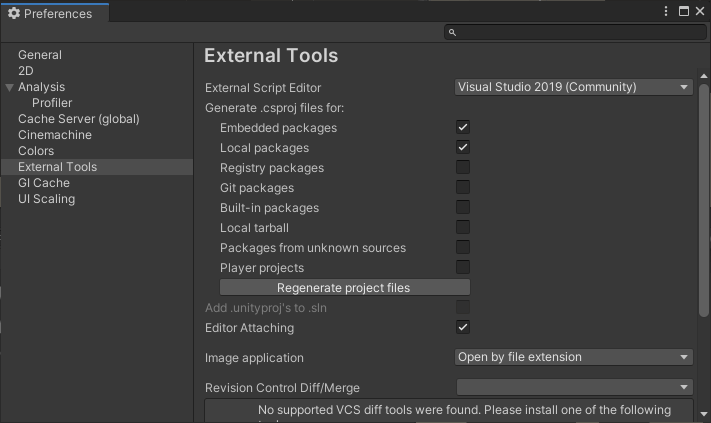Open Image application dropdown
Image resolution: width=711 pixels, height=423 pixels.
pyautogui.click(x=574, y=357)
